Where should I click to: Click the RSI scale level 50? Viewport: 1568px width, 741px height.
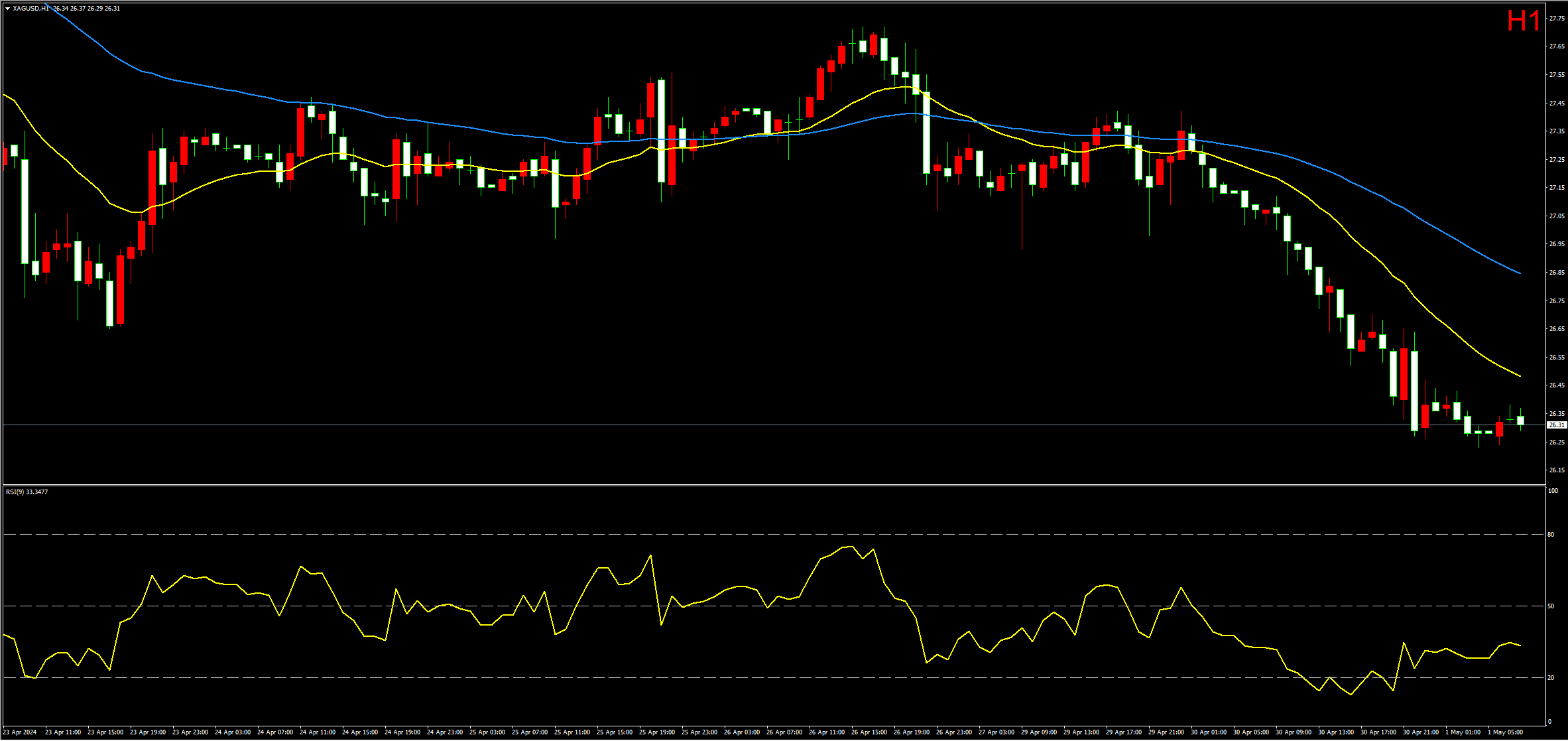pos(1551,606)
